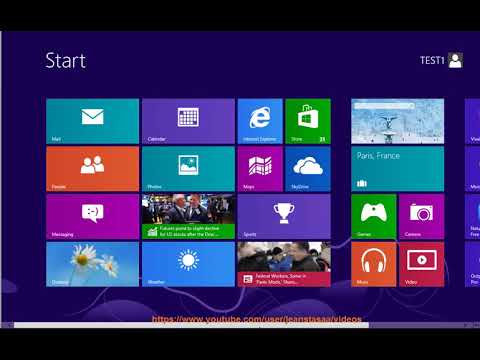This screenshot has width=480, height=360.
Task: Open the Camera tile
Action: [422, 216]
